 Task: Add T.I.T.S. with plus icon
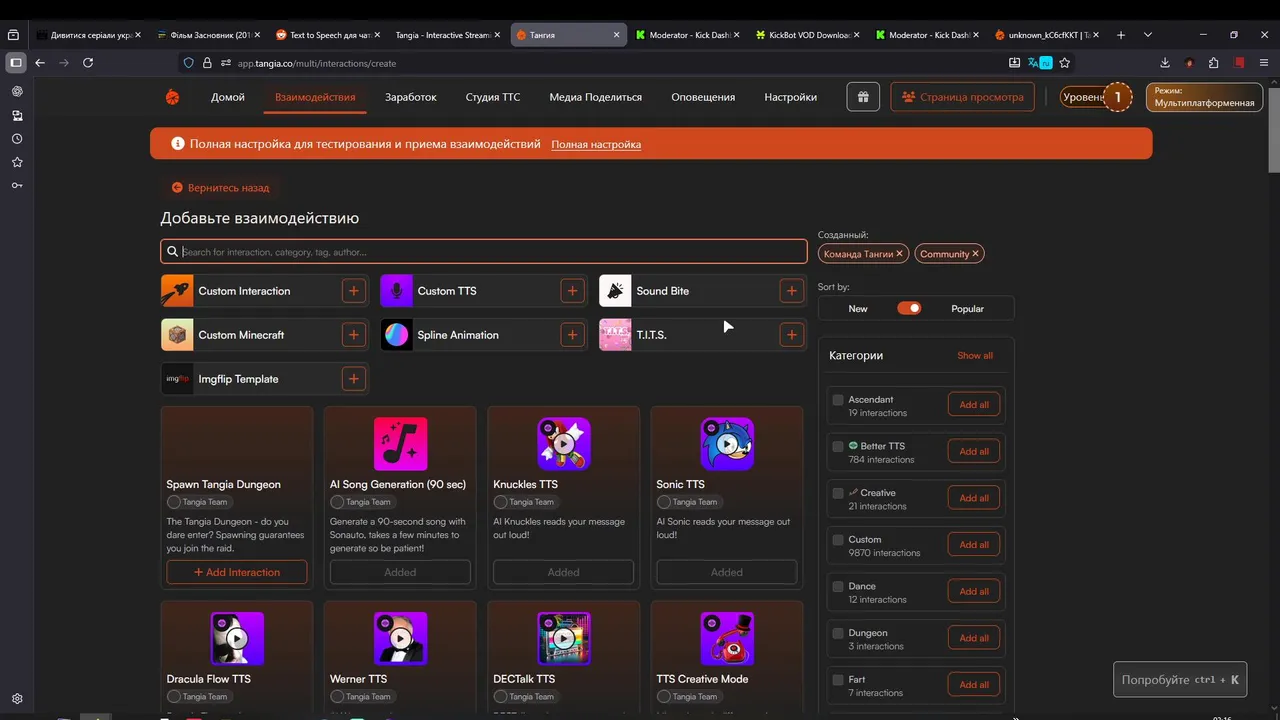click(x=791, y=335)
